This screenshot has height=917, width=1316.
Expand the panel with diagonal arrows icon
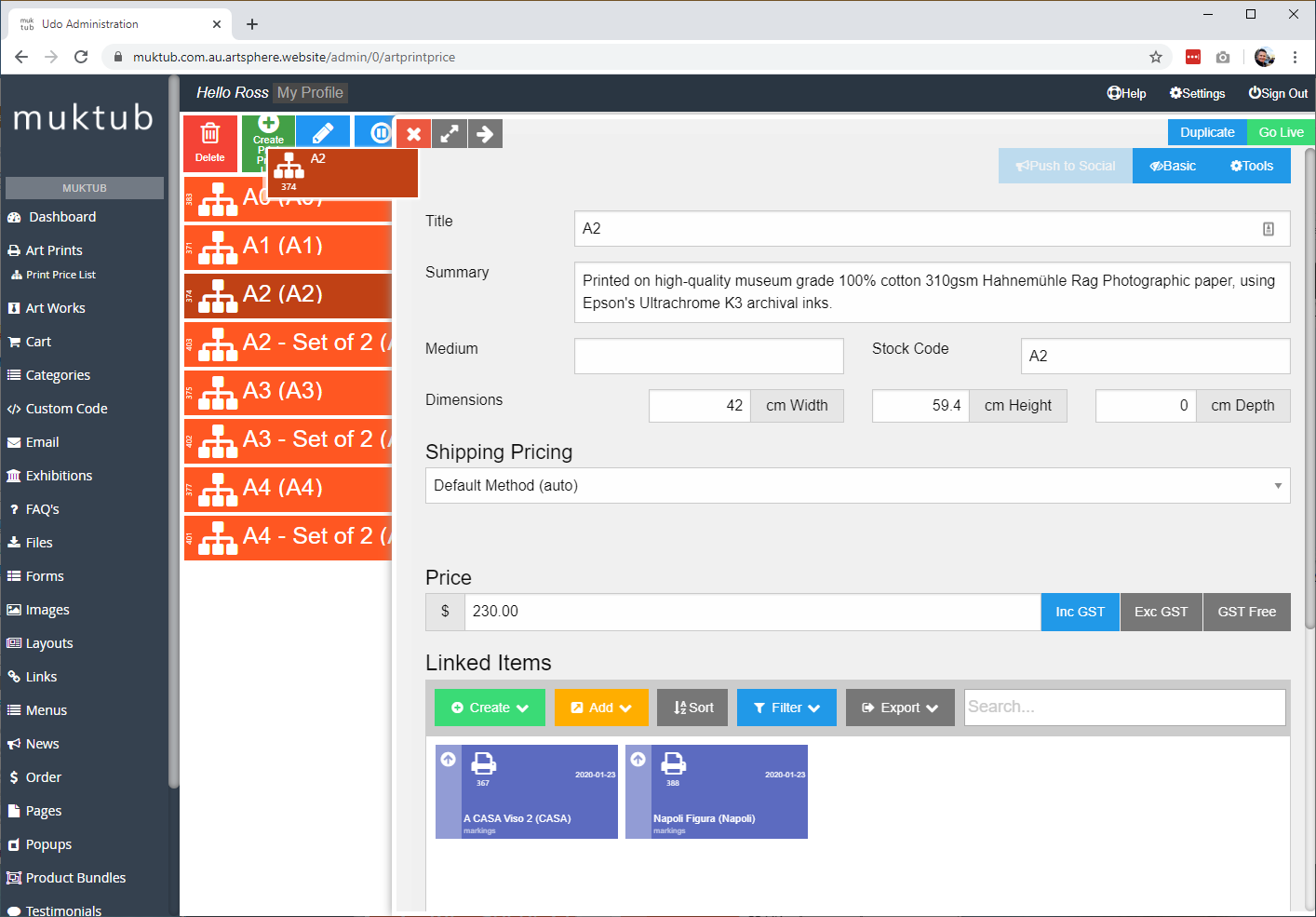450,134
